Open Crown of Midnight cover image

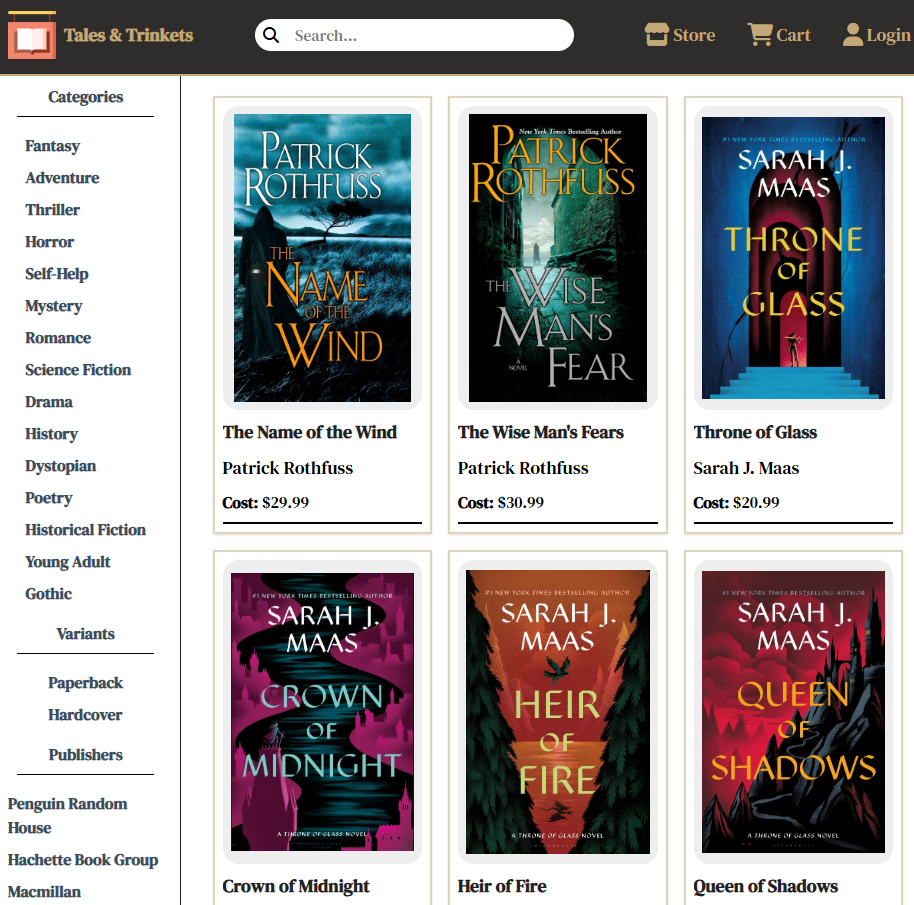pos(322,712)
